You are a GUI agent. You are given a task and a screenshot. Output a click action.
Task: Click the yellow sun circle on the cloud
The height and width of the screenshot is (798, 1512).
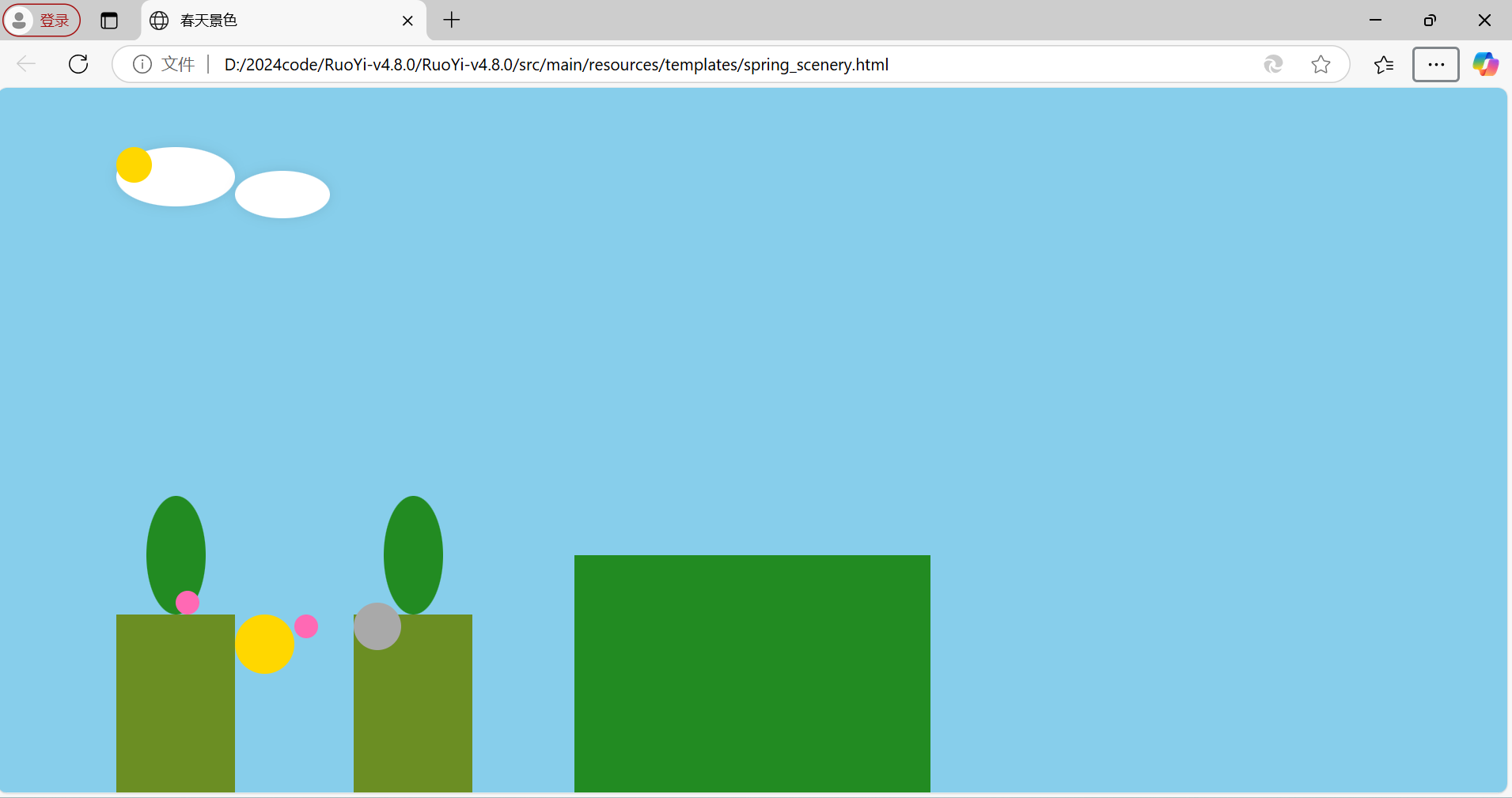[x=134, y=165]
